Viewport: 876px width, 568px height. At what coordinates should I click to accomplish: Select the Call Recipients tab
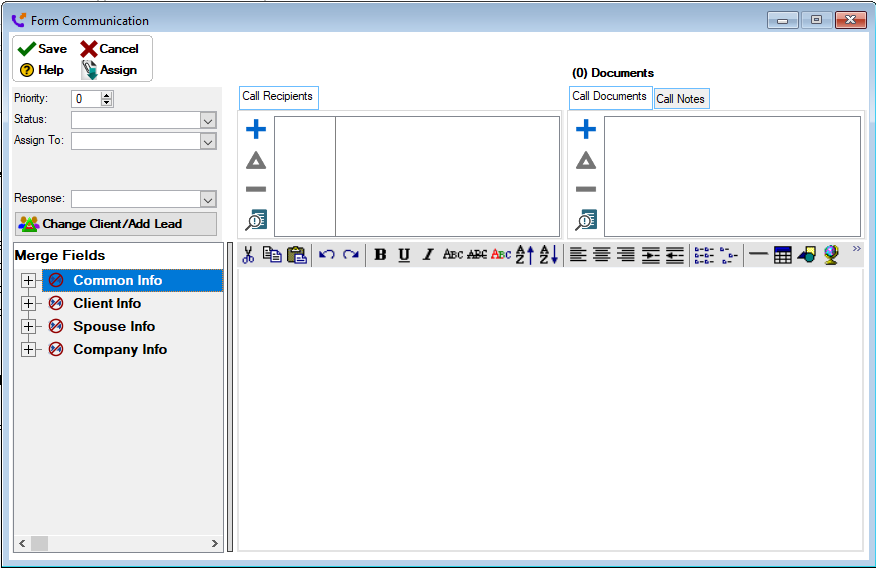[278, 97]
